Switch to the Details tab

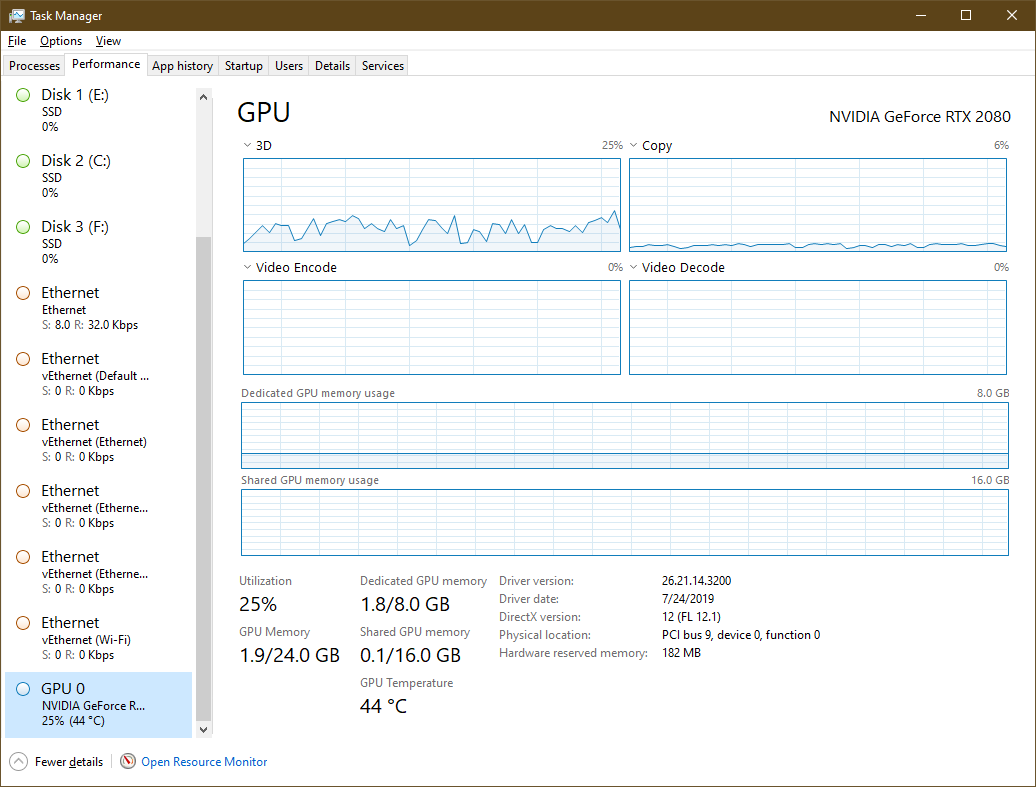click(x=332, y=66)
